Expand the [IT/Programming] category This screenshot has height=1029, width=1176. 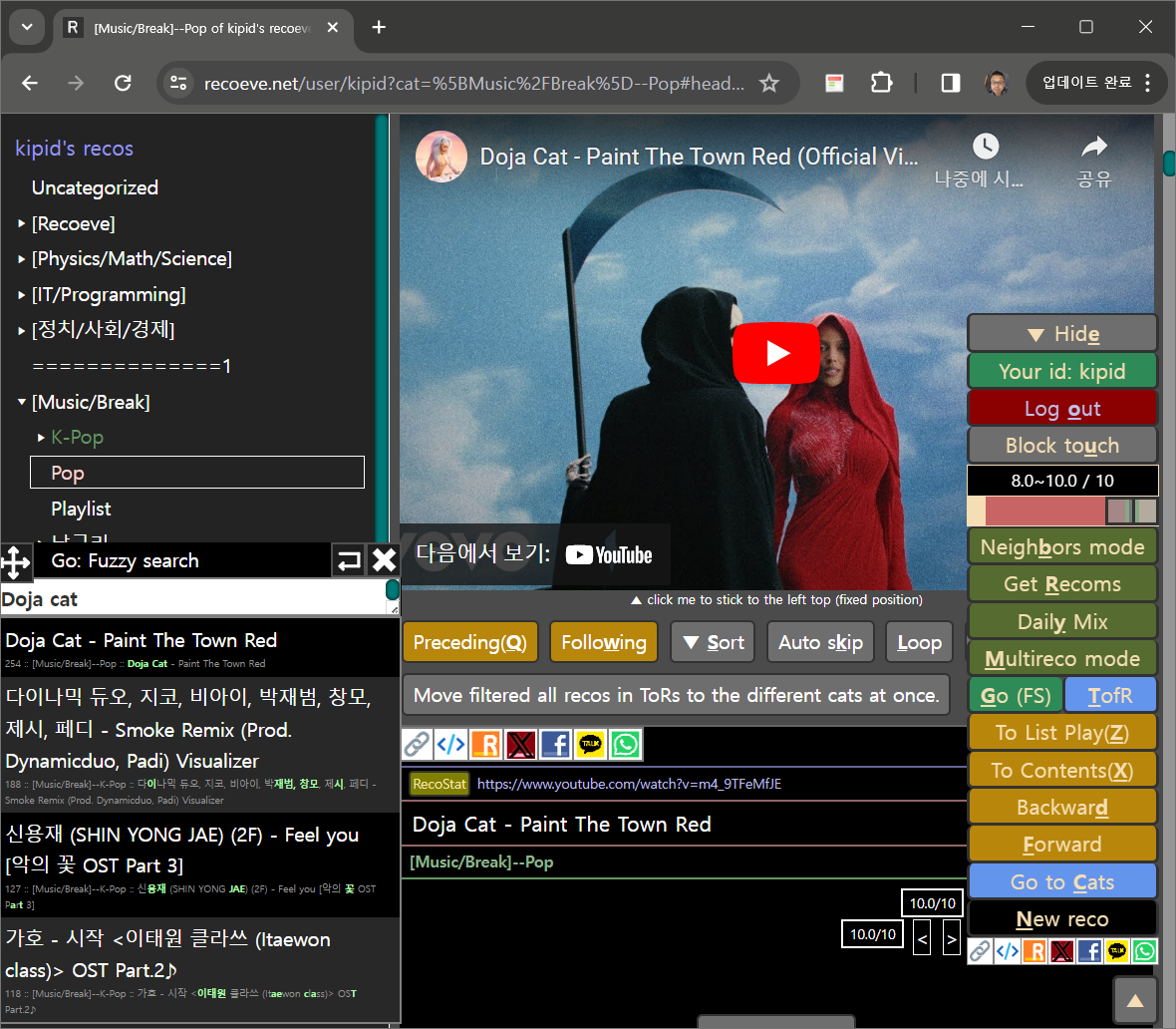click(x=22, y=295)
